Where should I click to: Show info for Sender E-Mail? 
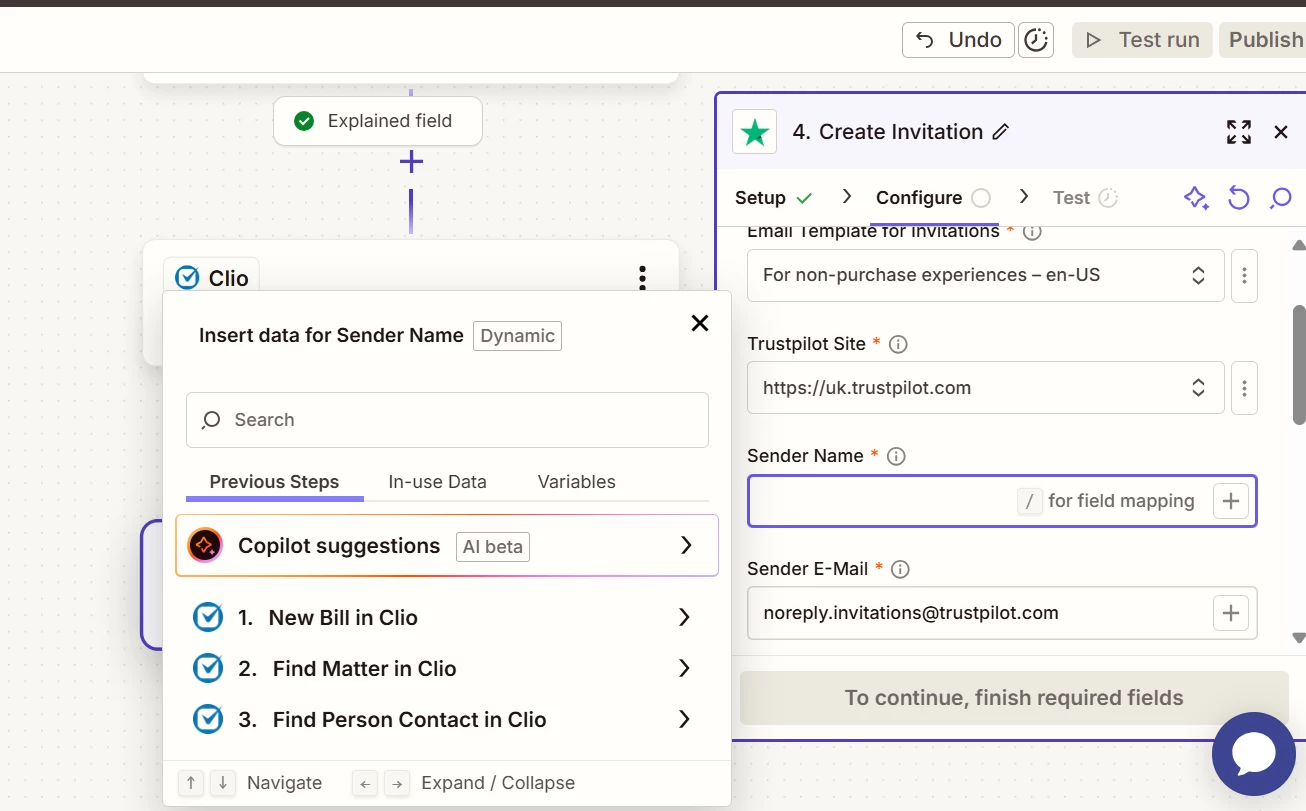pos(900,569)
